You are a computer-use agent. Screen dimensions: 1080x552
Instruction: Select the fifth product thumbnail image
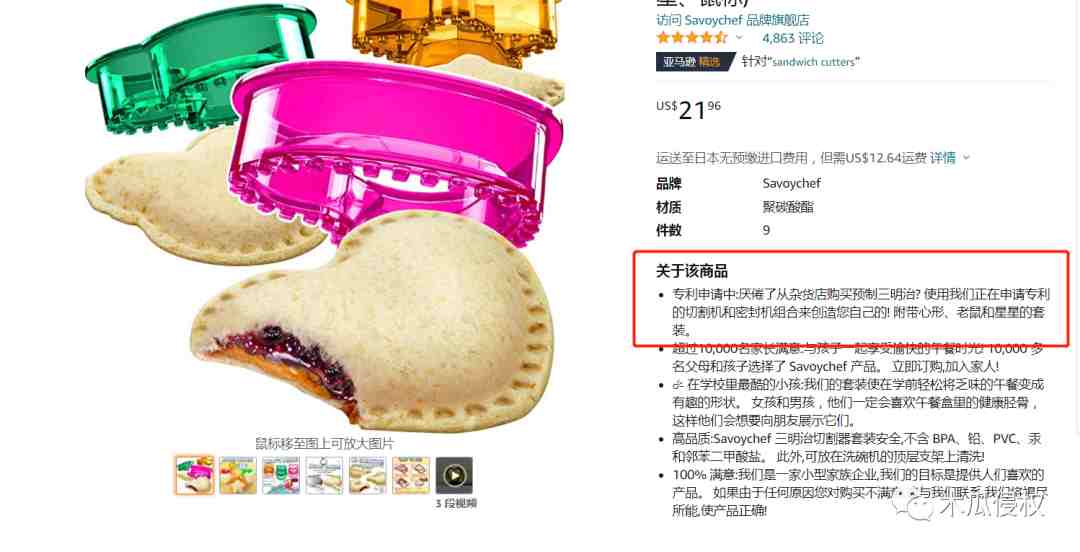pos(368,476)
